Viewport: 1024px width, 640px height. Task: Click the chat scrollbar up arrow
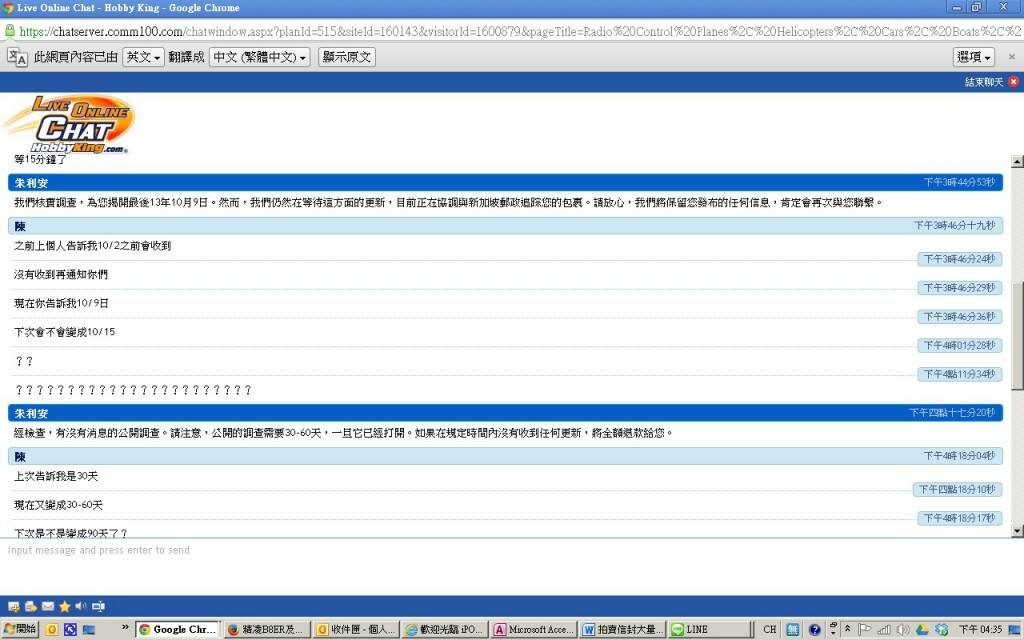[1017, 162]
